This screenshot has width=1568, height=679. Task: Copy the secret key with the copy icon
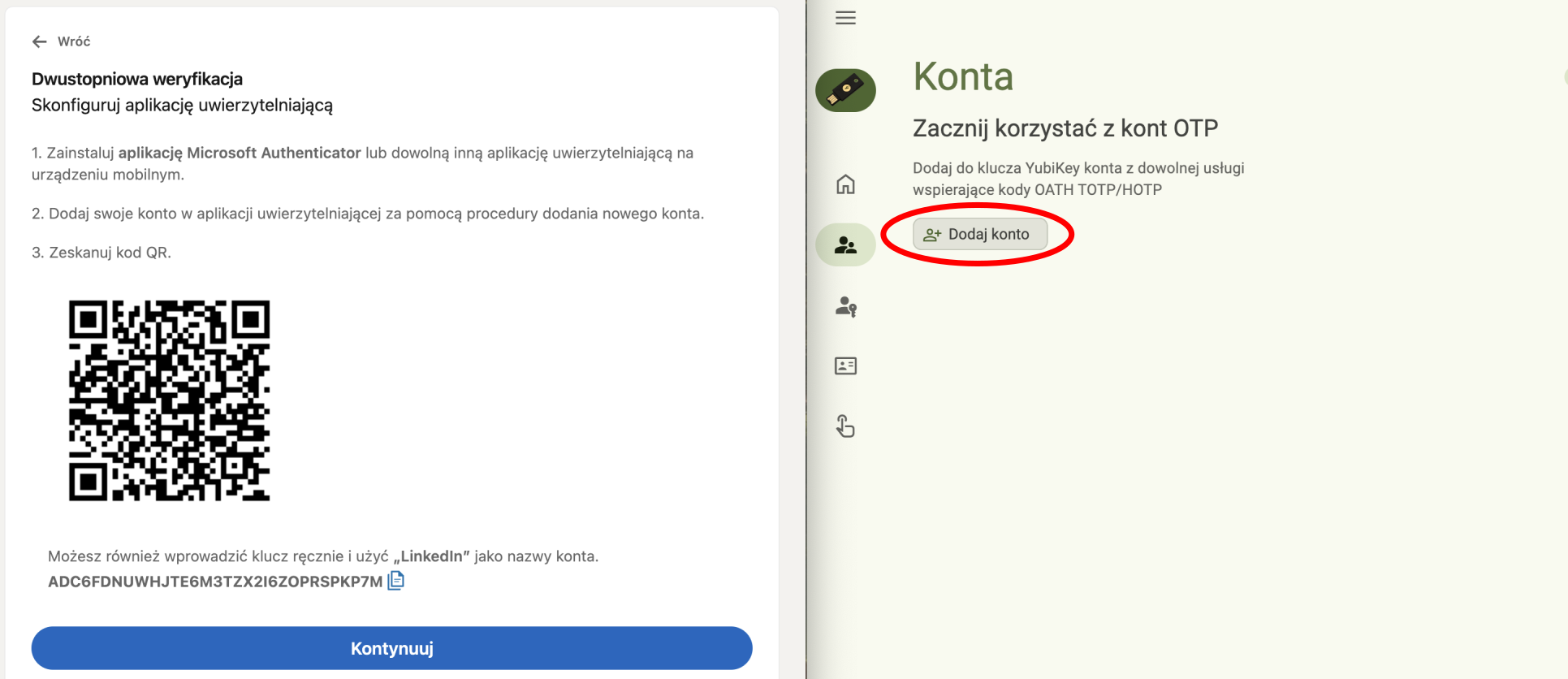coord(395,581)
